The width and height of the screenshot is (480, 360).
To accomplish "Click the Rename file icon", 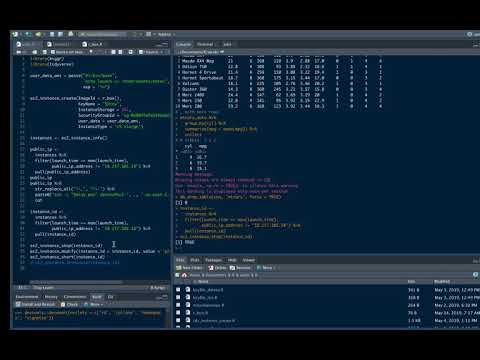I will 232,268.
